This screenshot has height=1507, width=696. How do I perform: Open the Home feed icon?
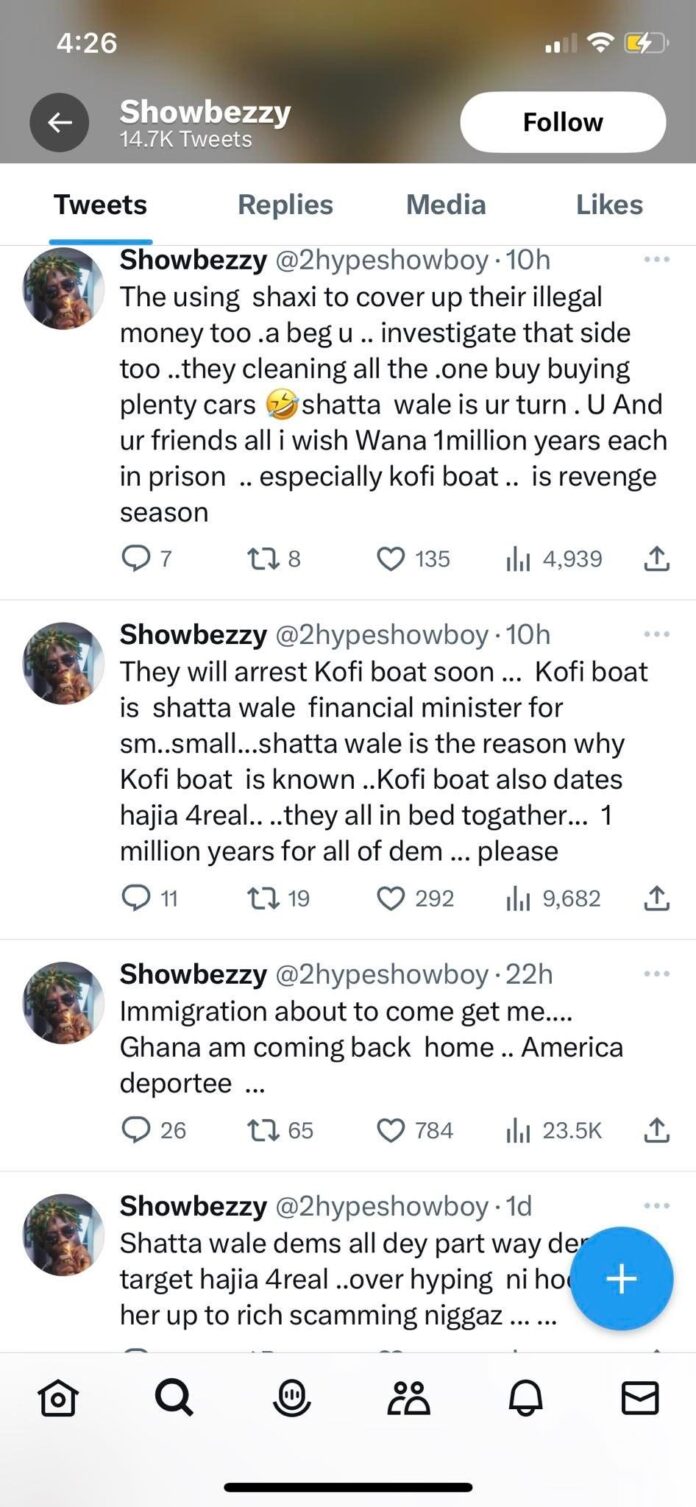[x=57, y=1398]
